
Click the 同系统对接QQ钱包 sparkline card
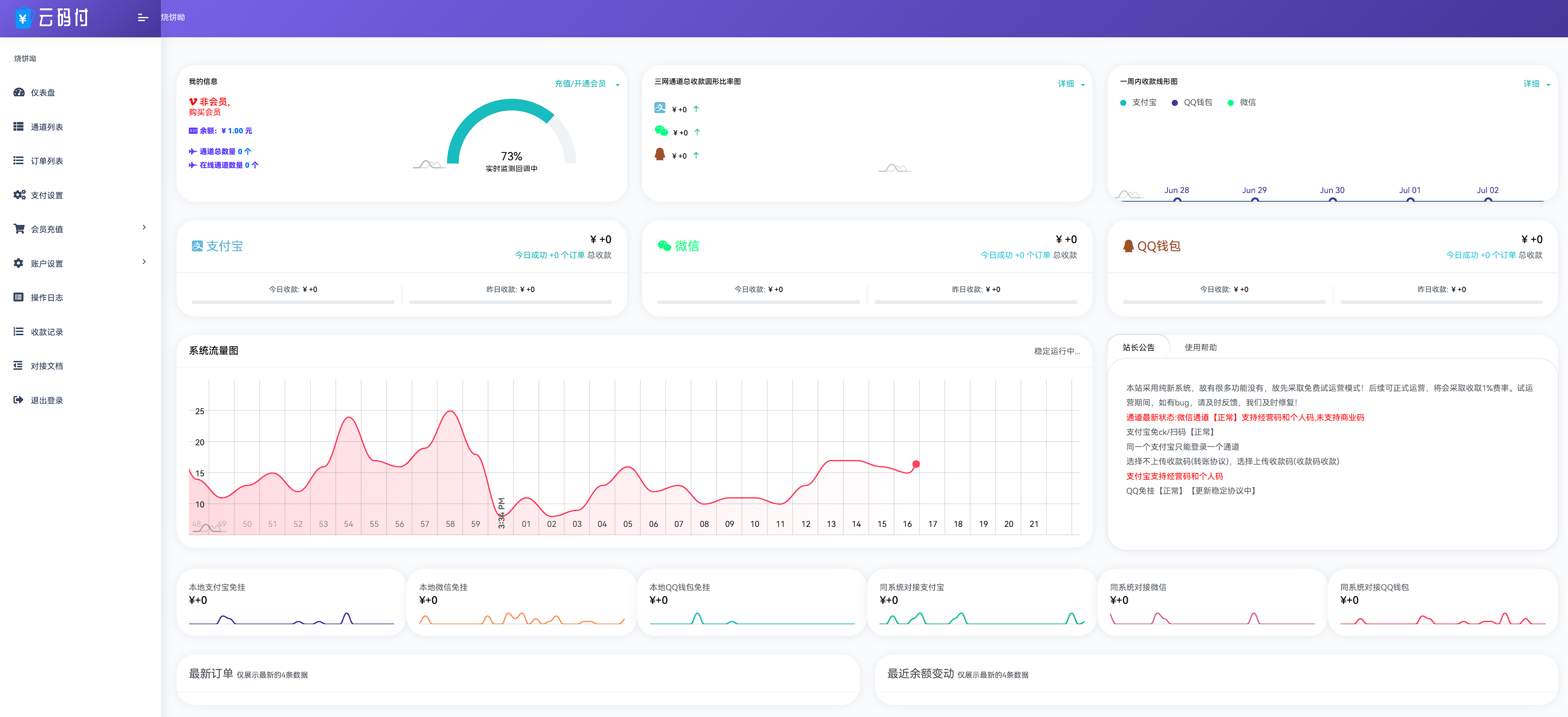tap(1442, 602)
